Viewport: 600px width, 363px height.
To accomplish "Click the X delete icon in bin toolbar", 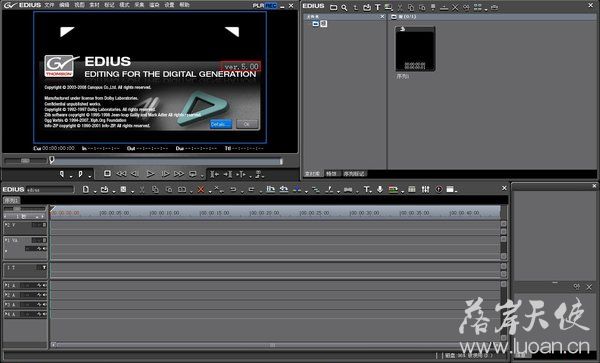I will point(455,7).
